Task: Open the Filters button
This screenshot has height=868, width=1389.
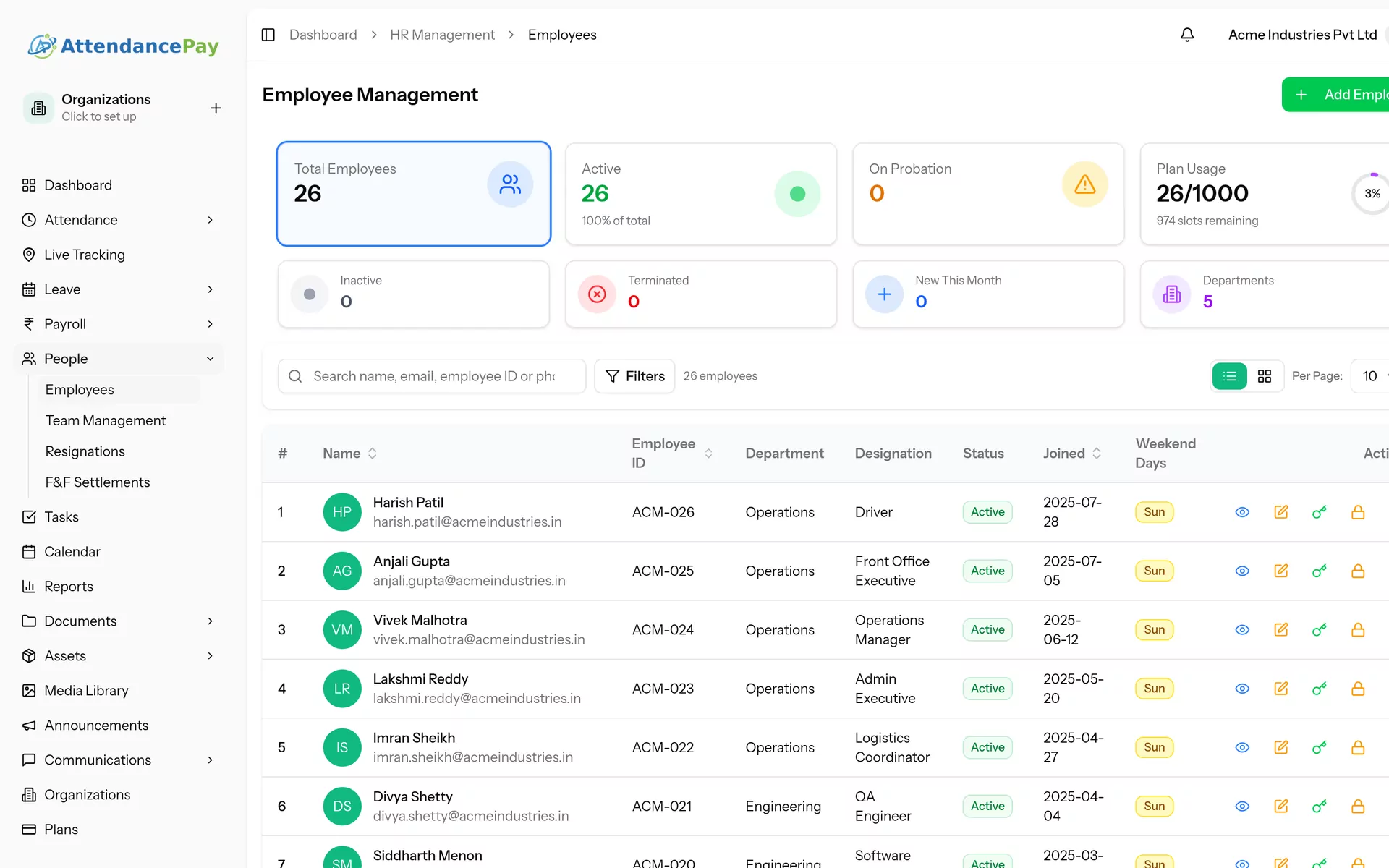Action: 634,376
